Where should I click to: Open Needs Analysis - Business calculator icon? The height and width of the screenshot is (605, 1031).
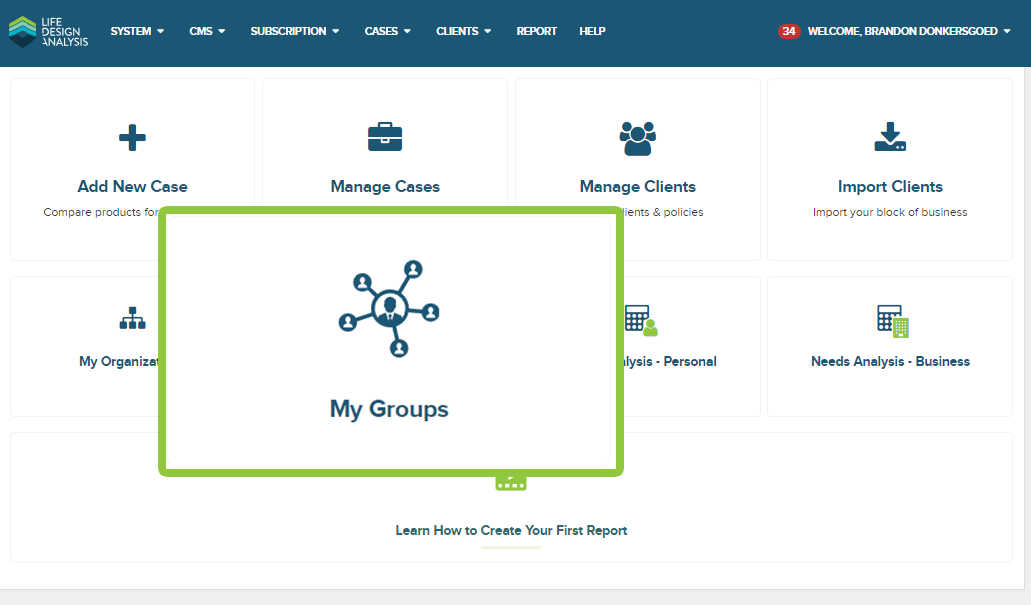890,321
